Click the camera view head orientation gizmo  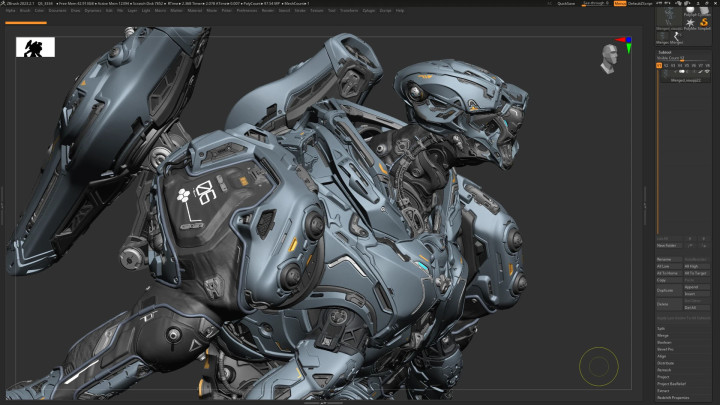coord(608,59)
